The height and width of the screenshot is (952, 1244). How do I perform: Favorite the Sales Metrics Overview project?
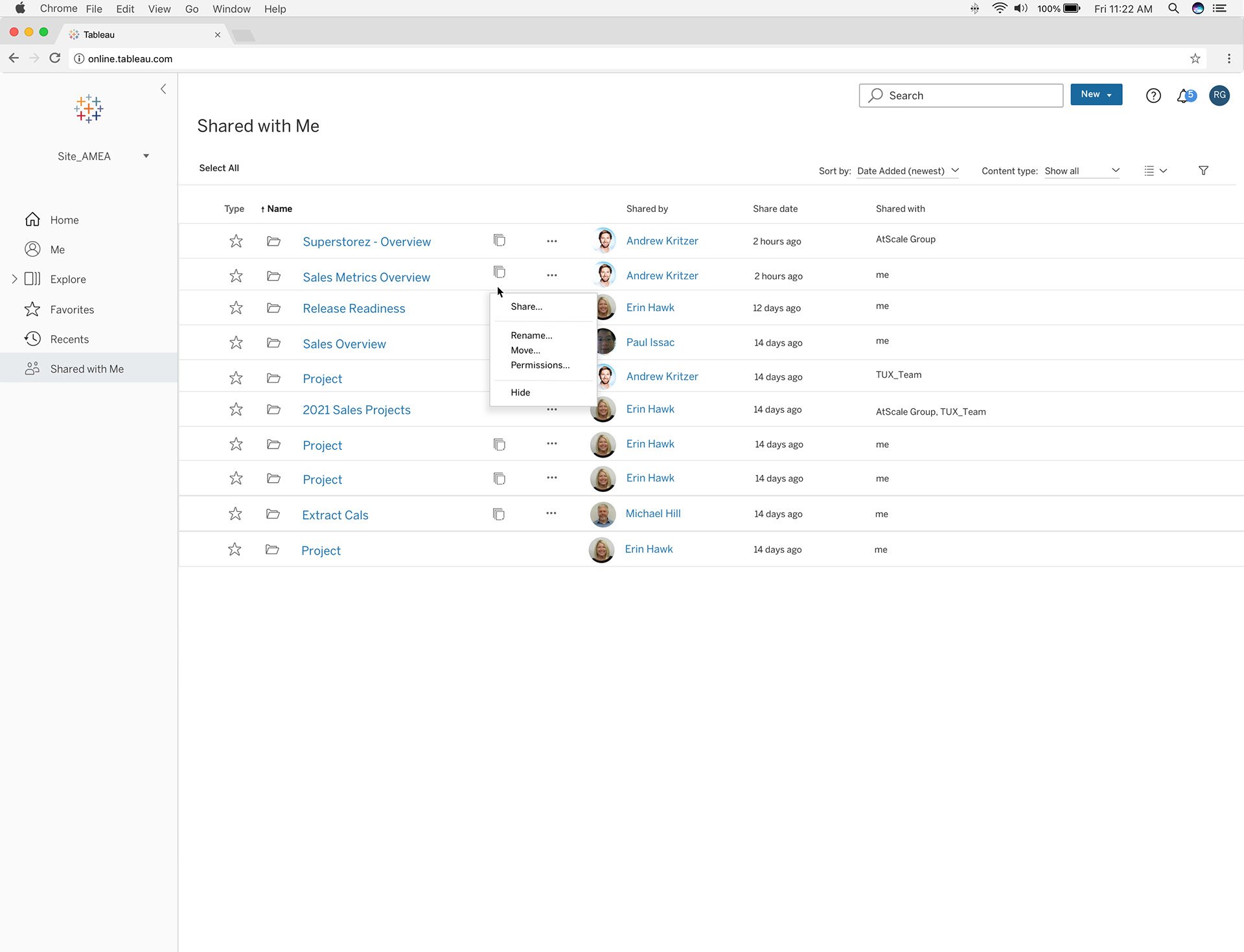point(236,276)
